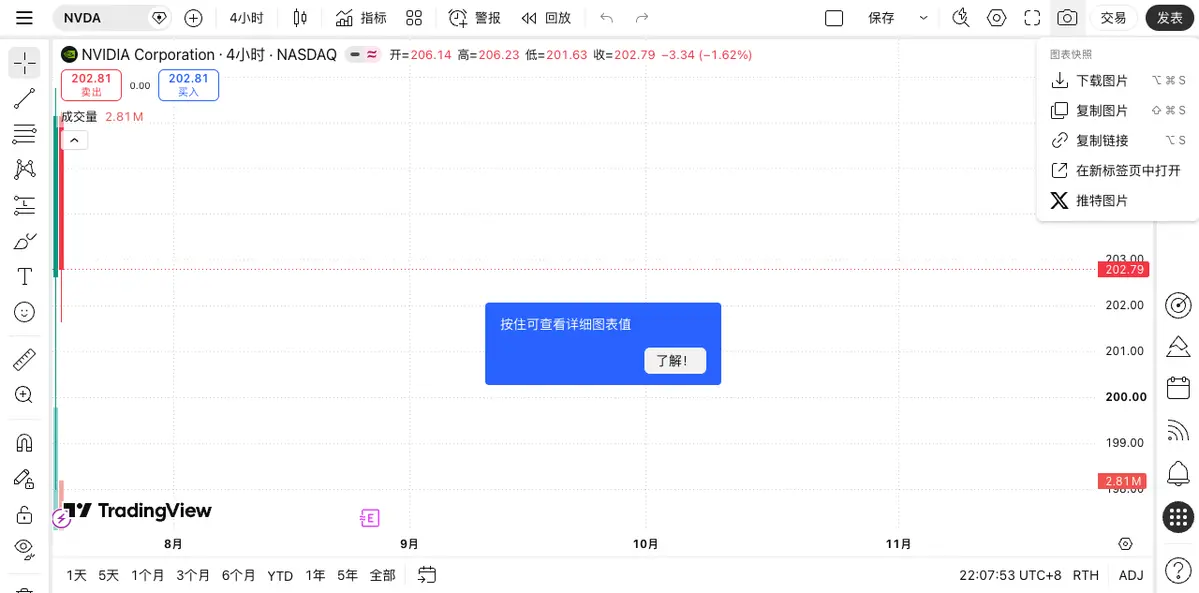Viewport: 1199px width, 593px height.
Task: Change candlestick chart type
Action: click(x=301, y=18)
